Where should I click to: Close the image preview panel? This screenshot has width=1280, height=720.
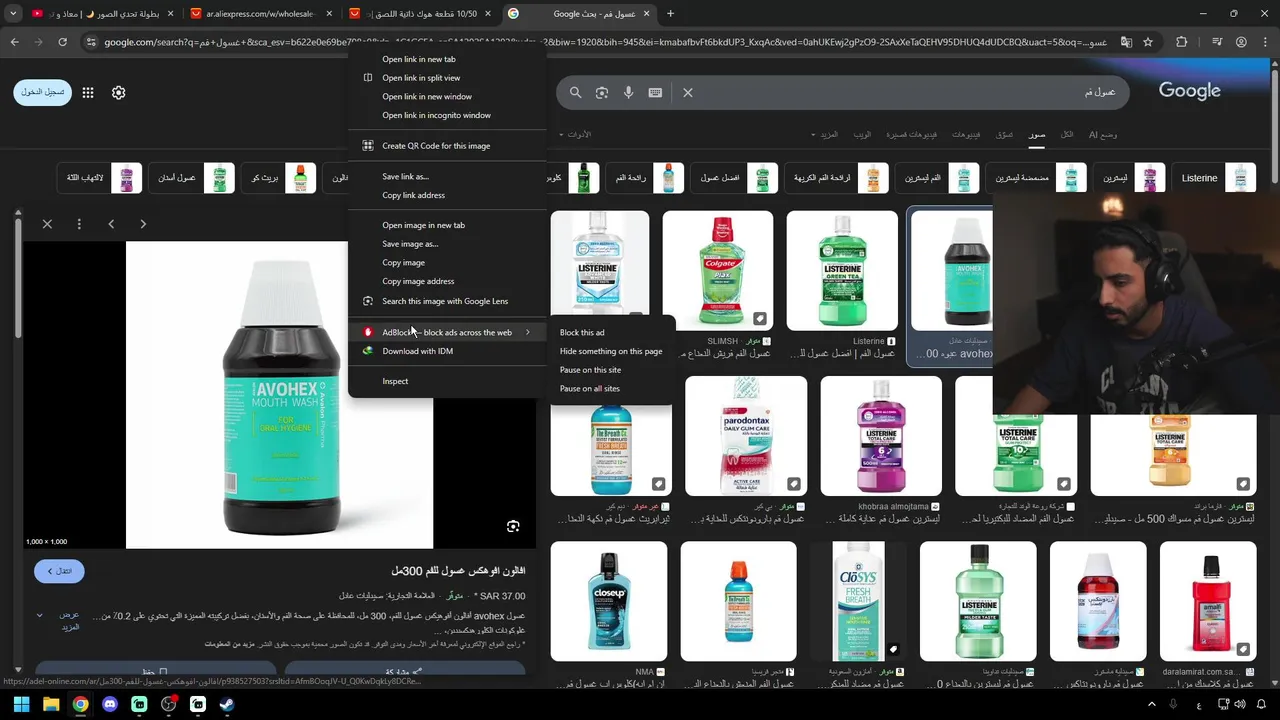pyautogui.click(x=47, y=224)
